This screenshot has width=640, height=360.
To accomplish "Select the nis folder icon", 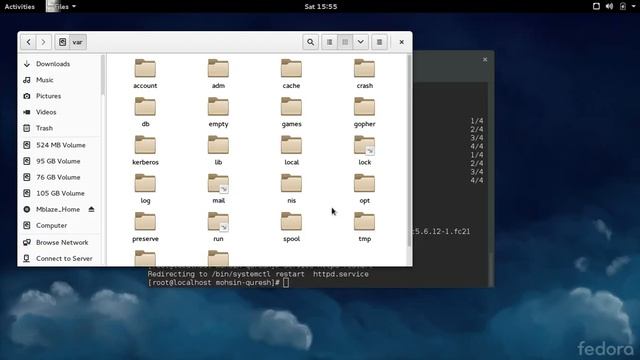I will point(291,184).
